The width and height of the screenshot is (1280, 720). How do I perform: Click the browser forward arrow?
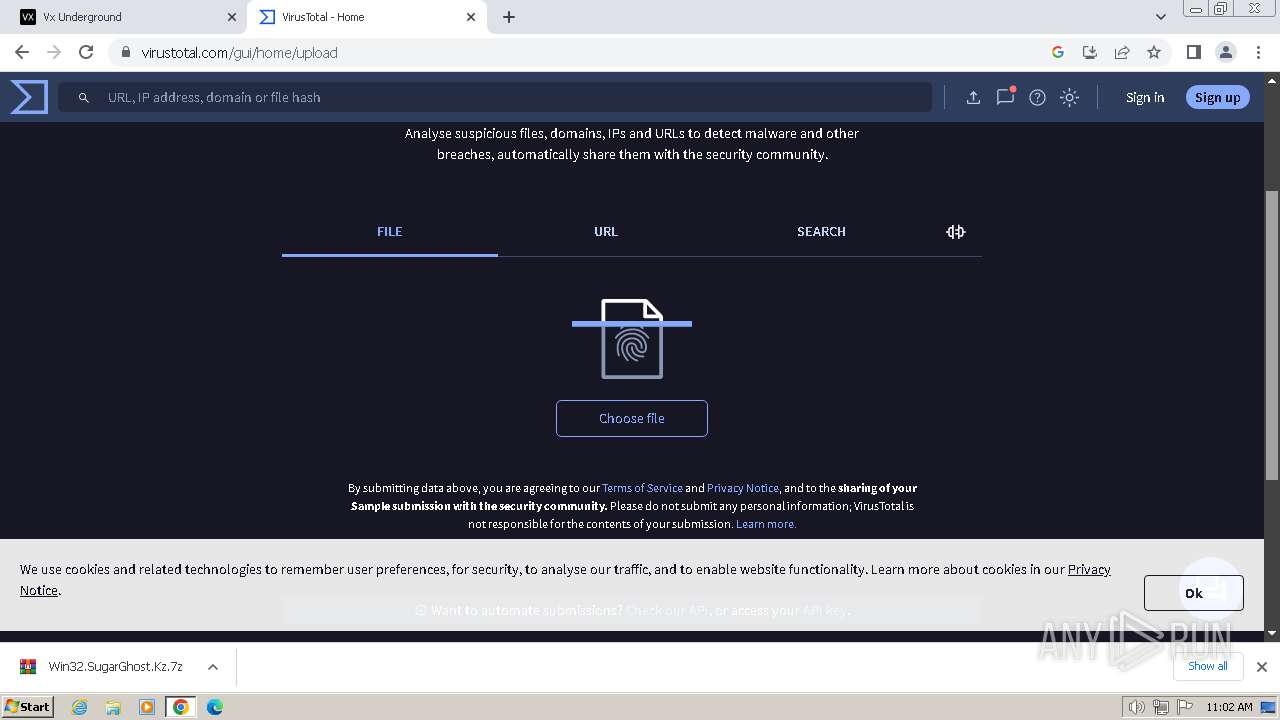(54, 52)
